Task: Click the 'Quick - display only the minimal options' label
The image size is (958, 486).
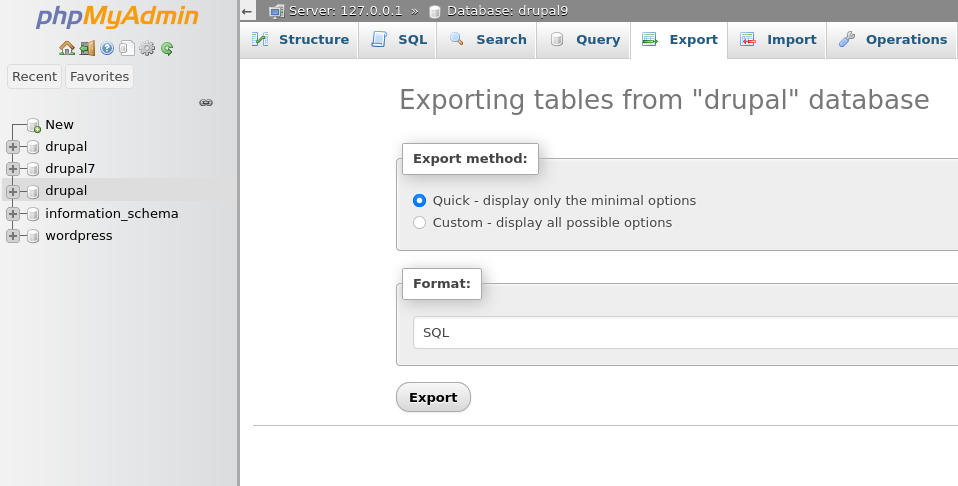Action: pyautogui.click(x=564, y=201)
